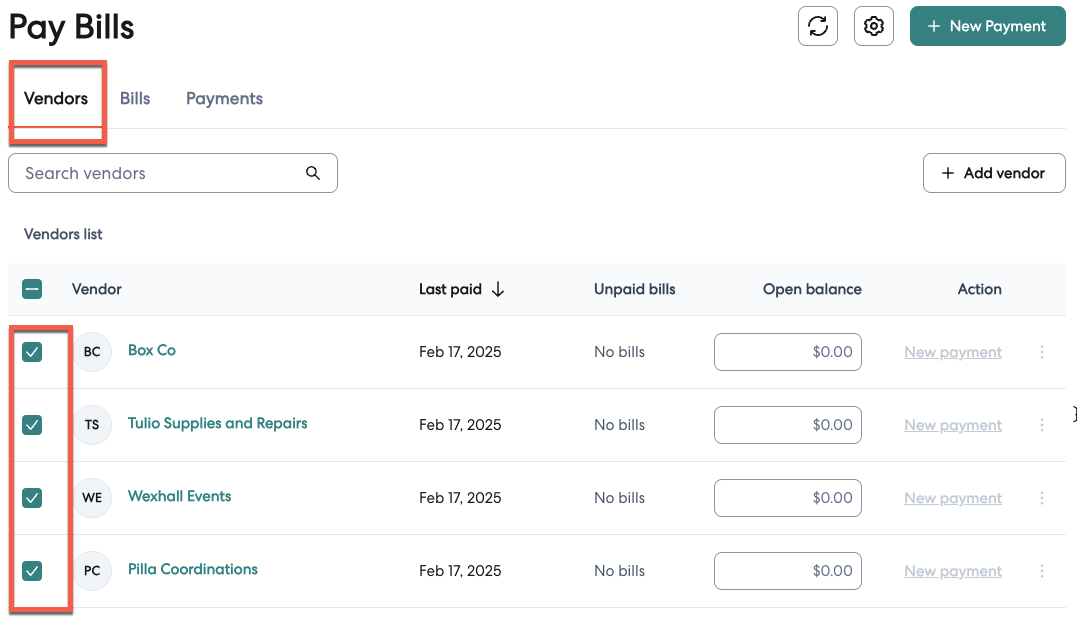This screenshot has height=617, width=1077.
Task: Click the TS vendor avatar
Action: [x=92, y=425]
